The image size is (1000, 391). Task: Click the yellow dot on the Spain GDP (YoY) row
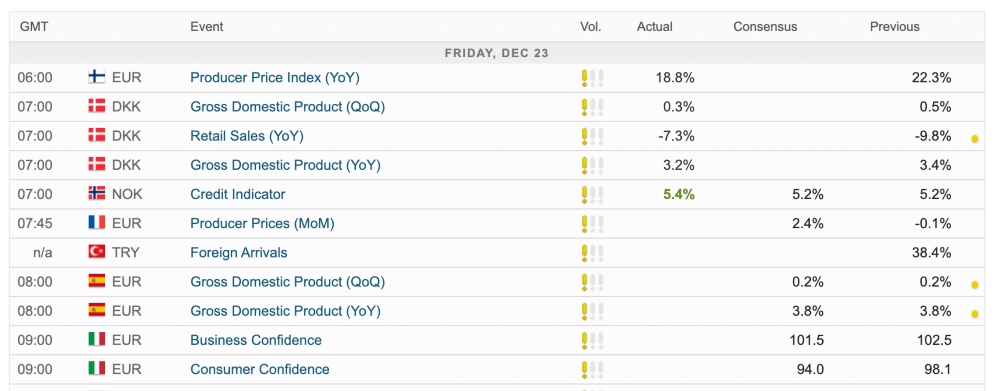(x=974, y=314)
